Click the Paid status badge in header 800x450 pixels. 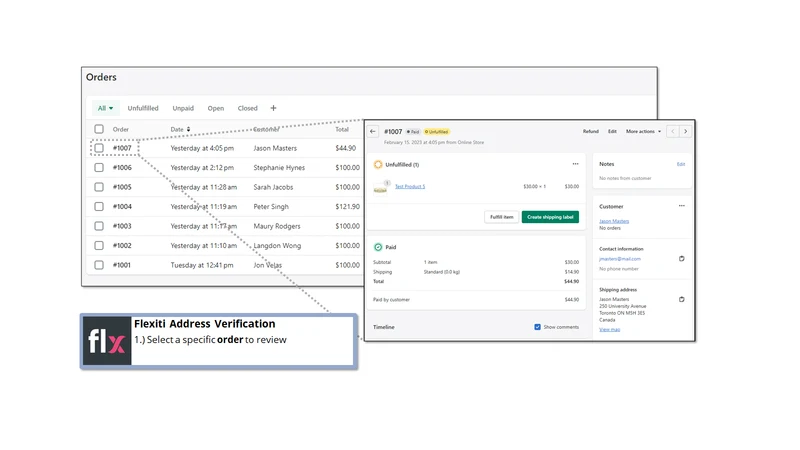point(413,132)
